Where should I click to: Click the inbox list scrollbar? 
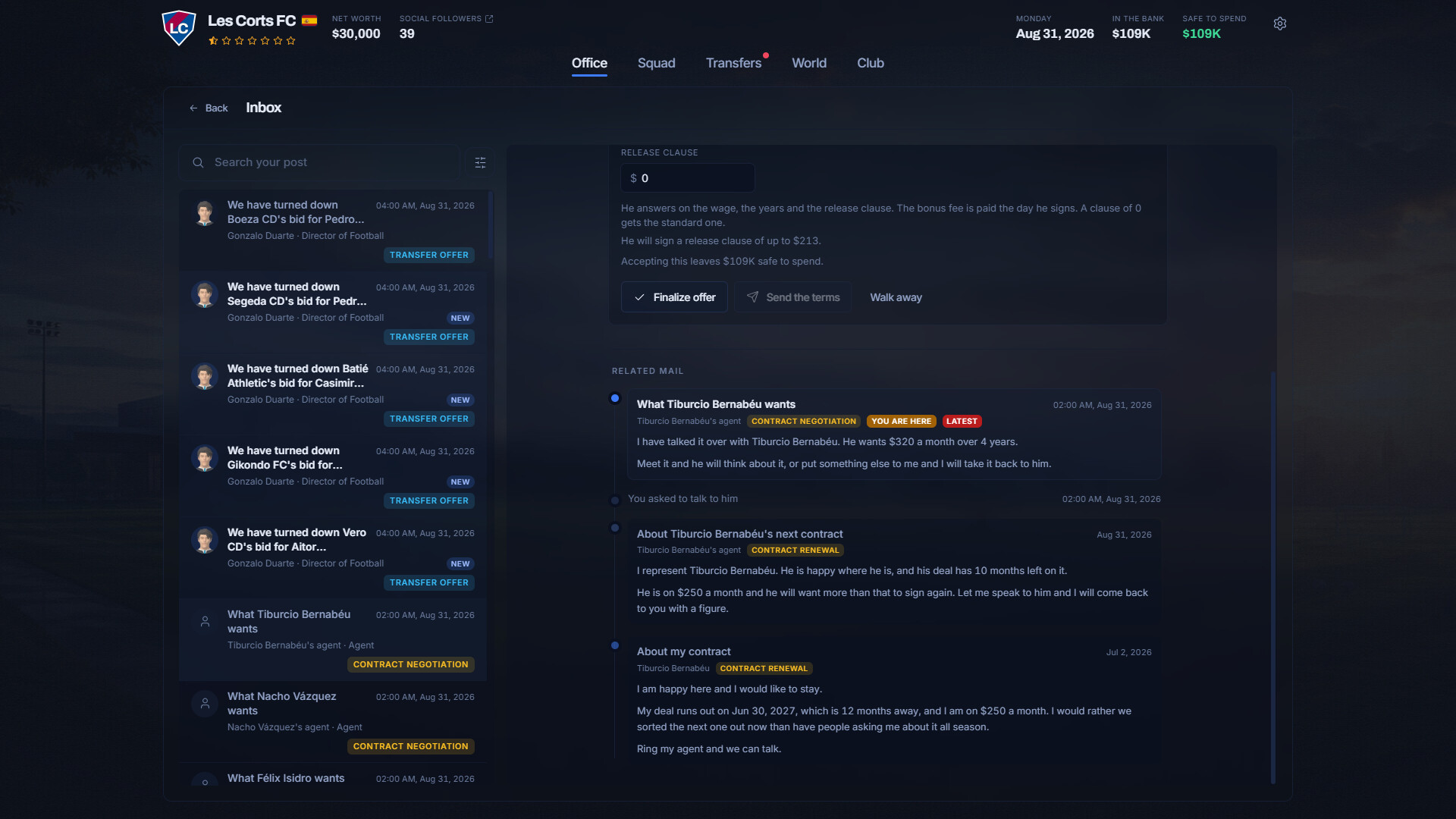point(491,225)
